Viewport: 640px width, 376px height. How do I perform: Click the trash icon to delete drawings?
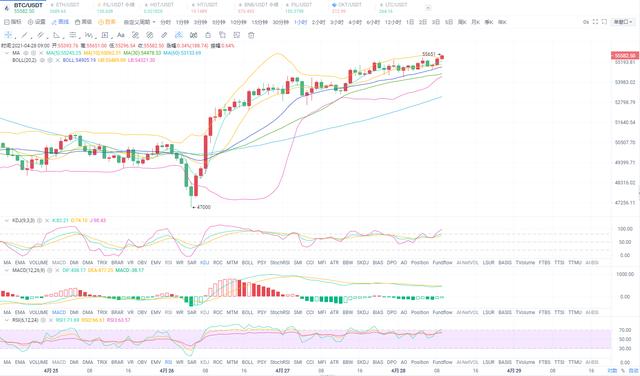(x=251, y=35)
